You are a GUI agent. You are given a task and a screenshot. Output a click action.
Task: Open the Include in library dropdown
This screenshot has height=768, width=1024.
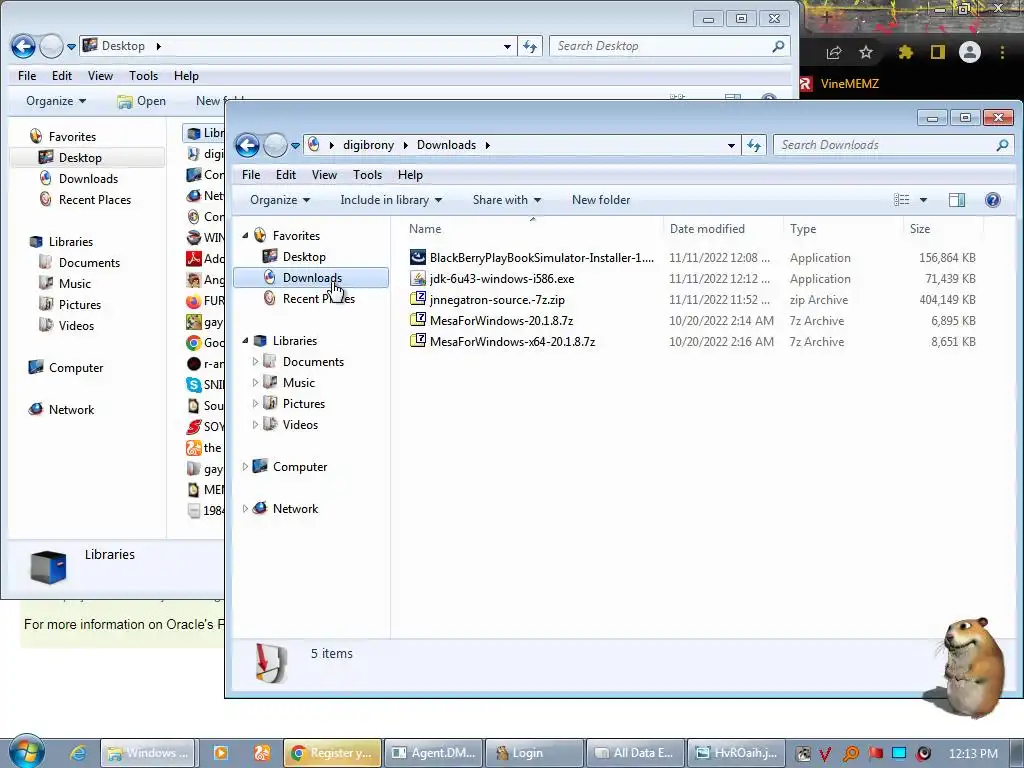391,200
